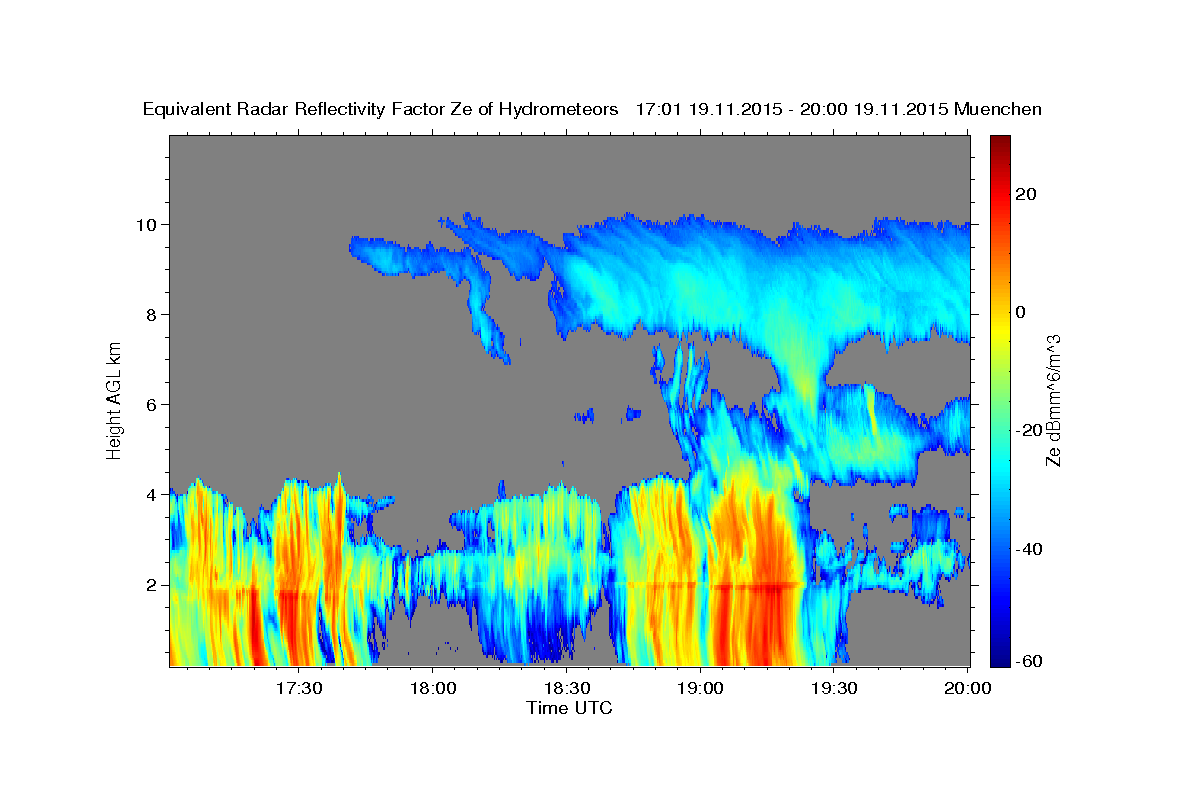Click the '19:30' time tick label
Image resolution: width=1200 pixels, height=800 pixels.
(834, 689)
